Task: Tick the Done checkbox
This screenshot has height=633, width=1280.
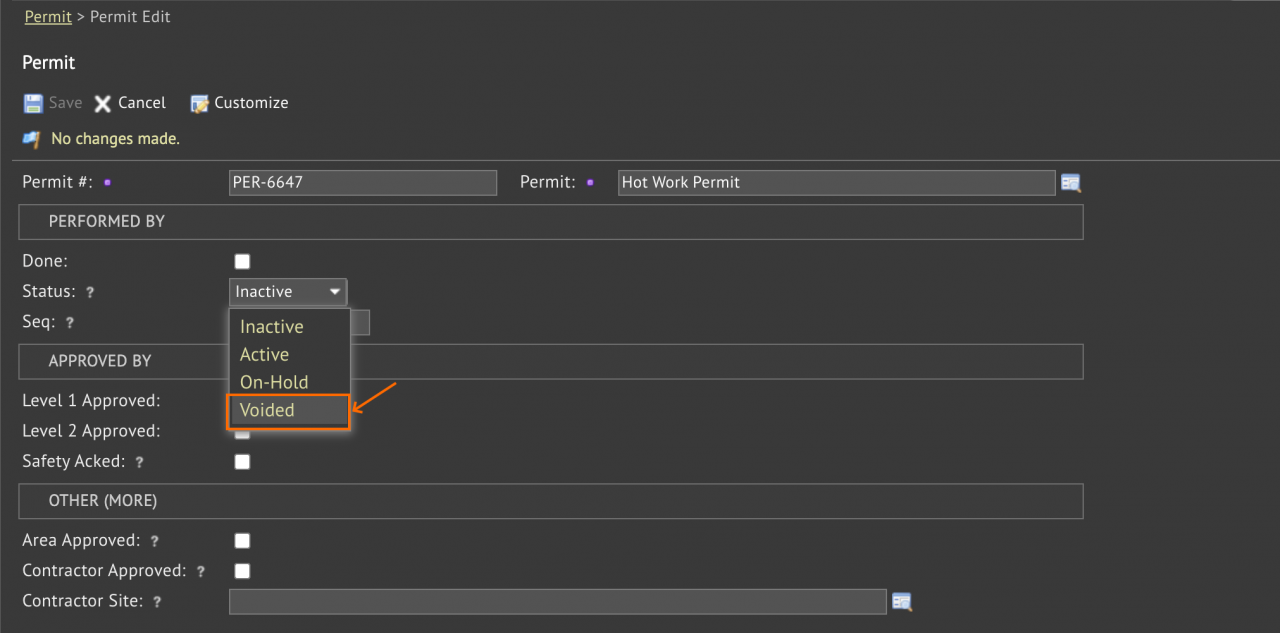Action: (x=242, y=262)
